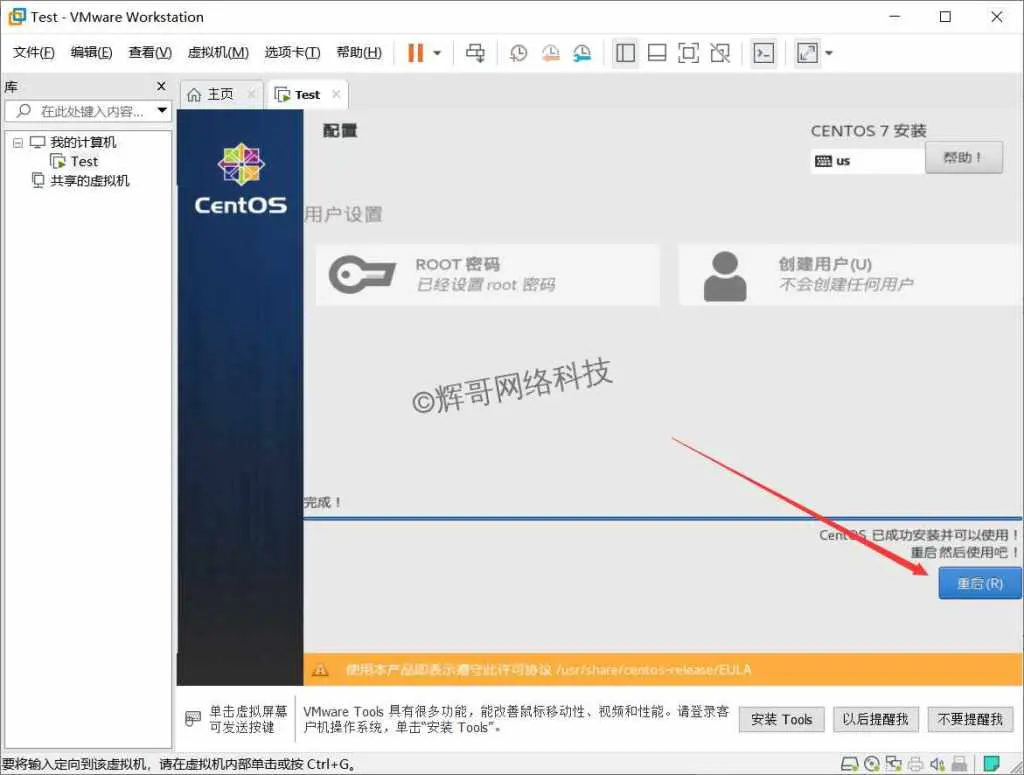The width and height of the screenshot is (1024, 775).
Task: Click the CentOS logo in the installer
Action: (241, 178)
